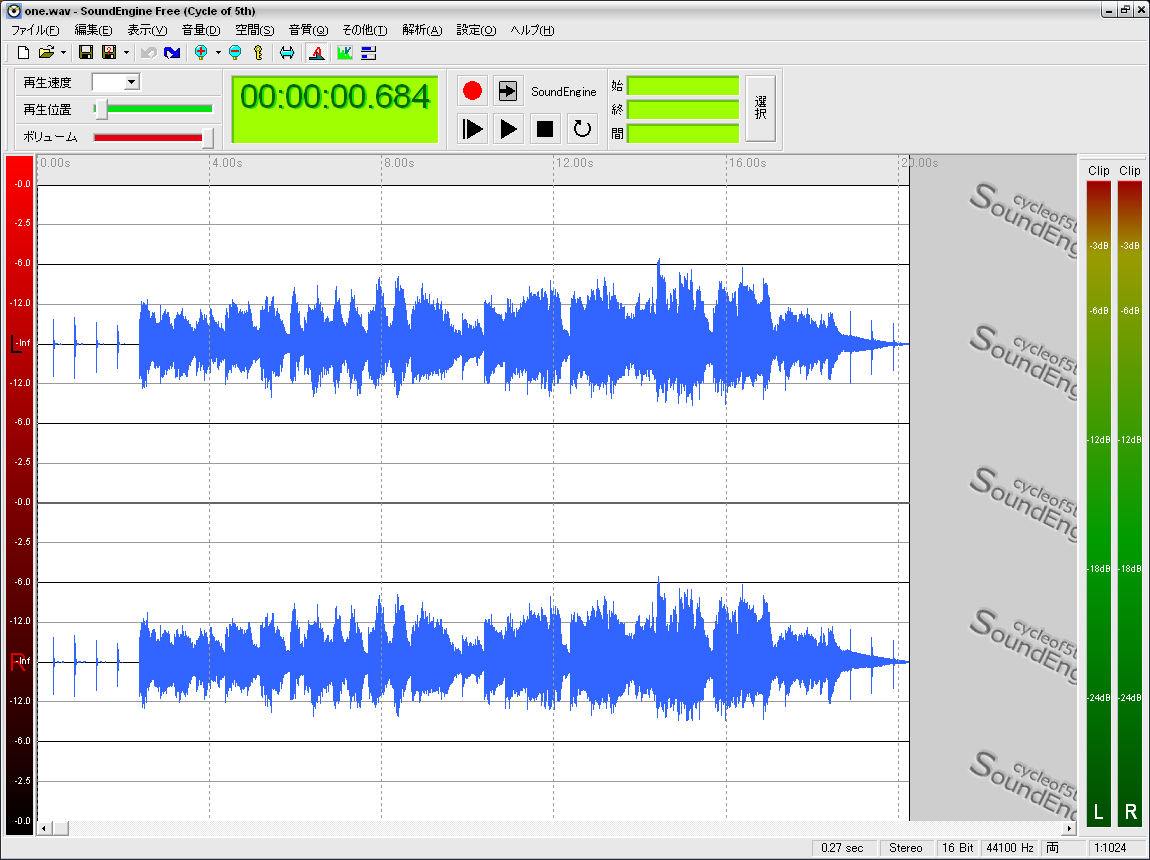Screen dimensions: 1150x860
Task: Click the yellow key icon
Action: (x=258, y=52)
